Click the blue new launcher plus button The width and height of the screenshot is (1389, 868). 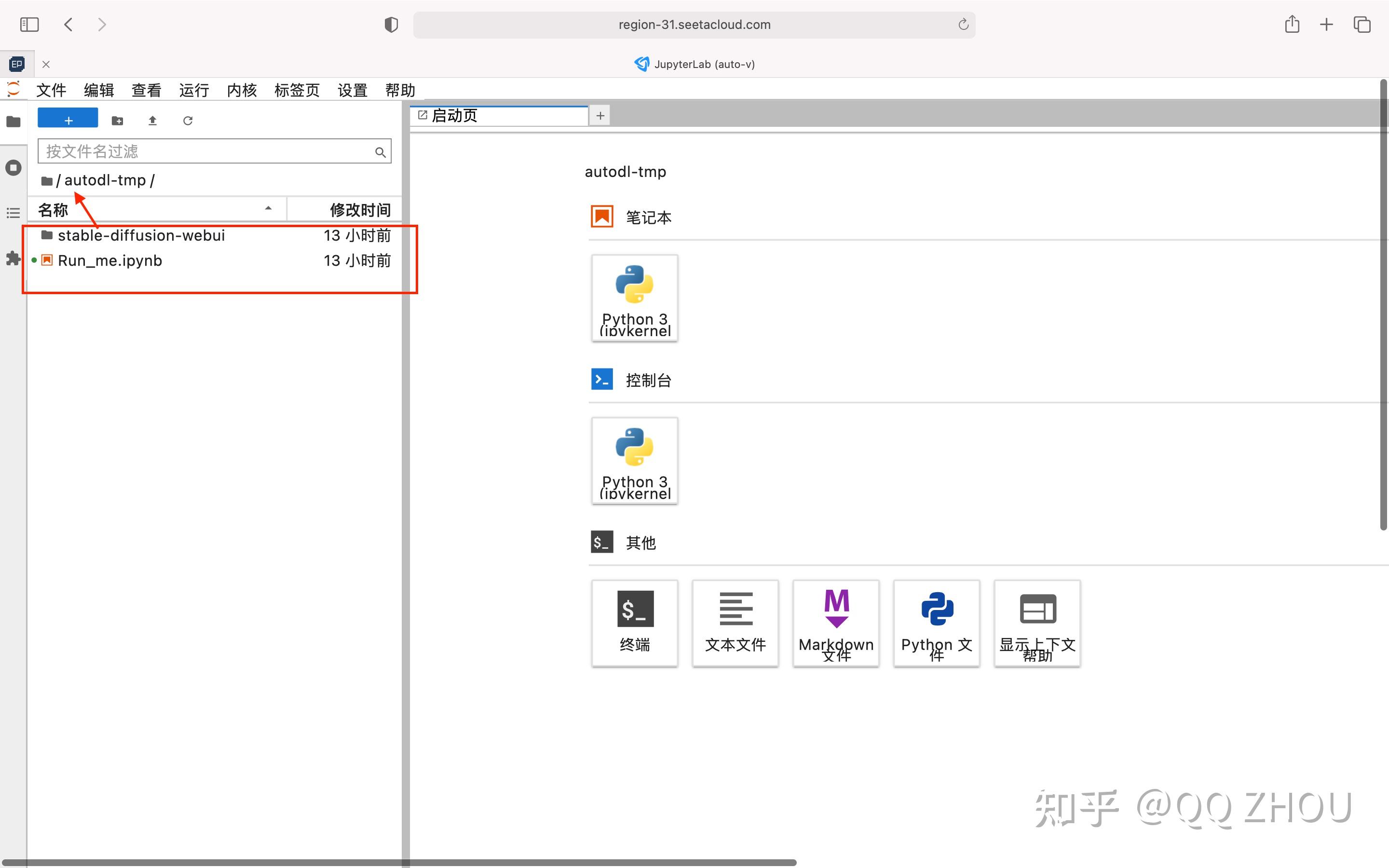68,118
